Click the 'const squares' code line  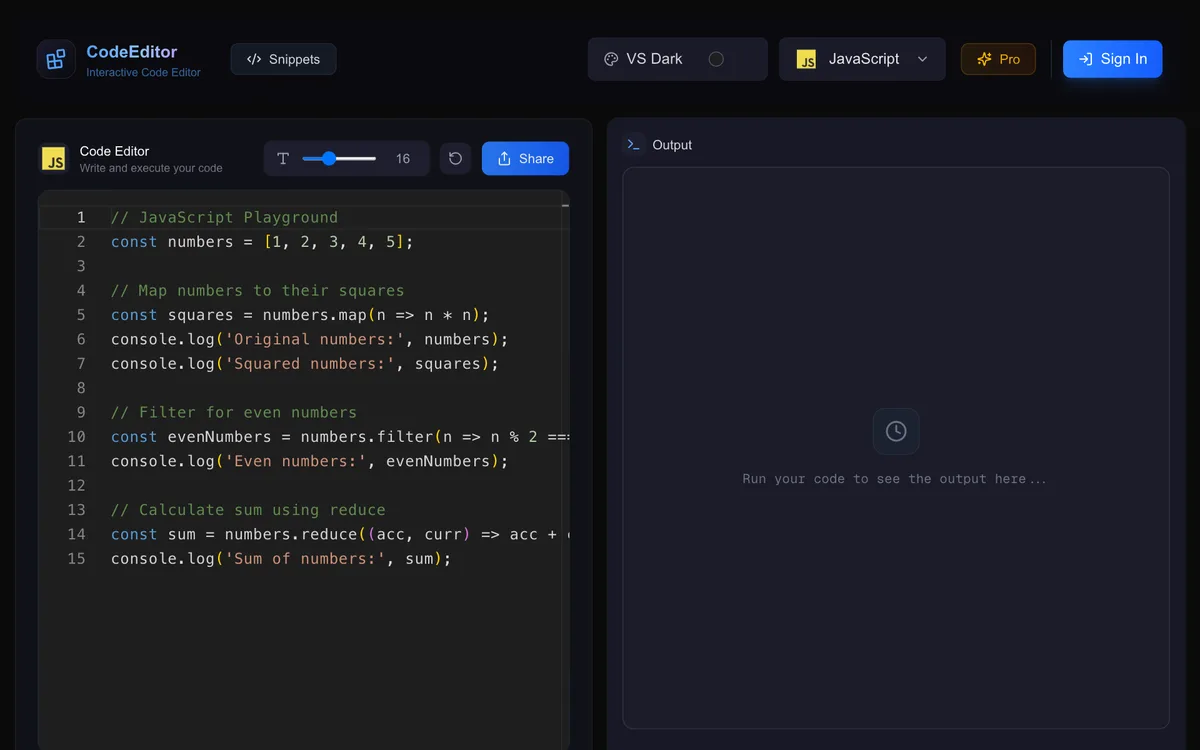click(300, 315)
